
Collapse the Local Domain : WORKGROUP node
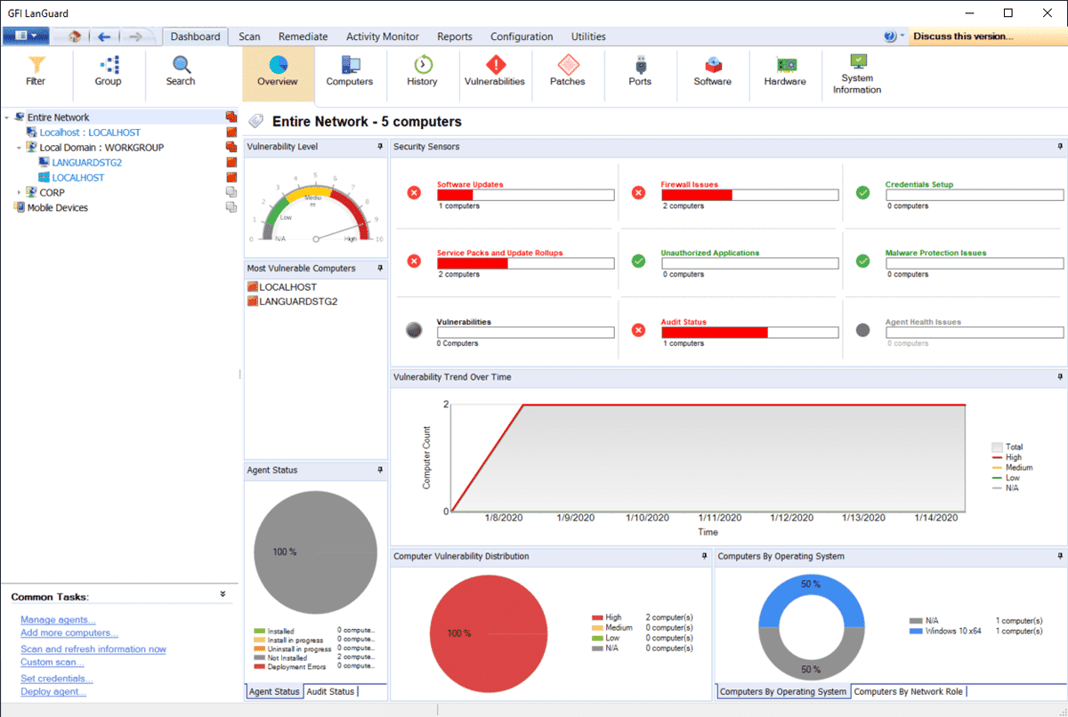coord(20,147)
